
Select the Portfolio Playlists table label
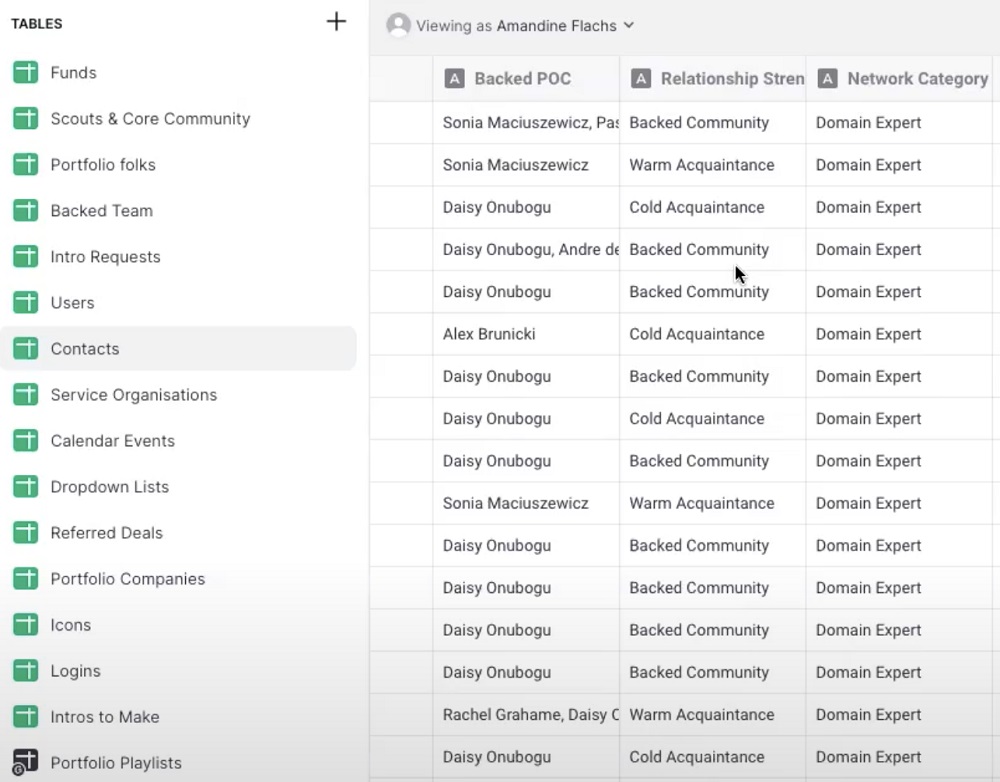pos(116,762)
